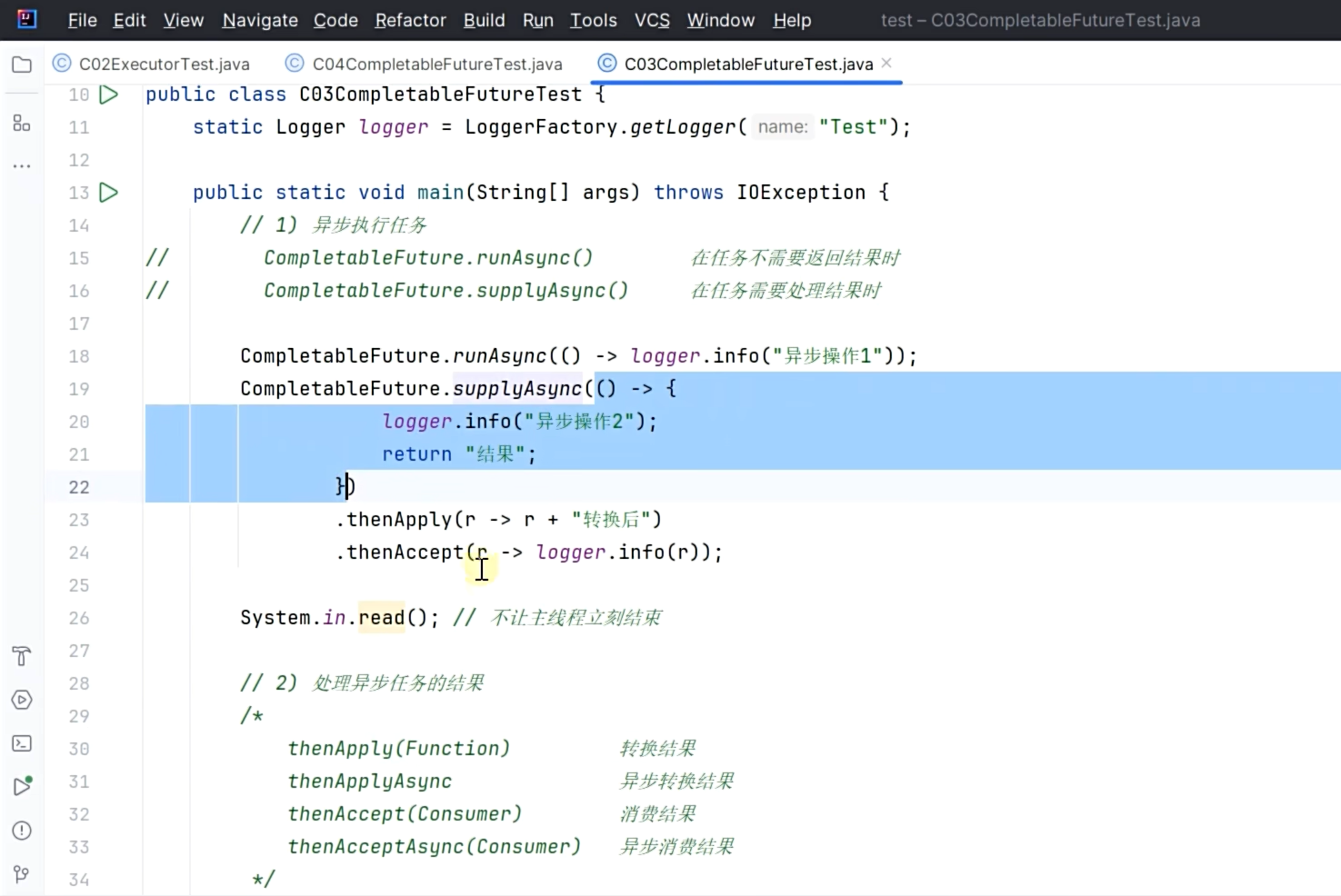Open the Refactor menu
This screenshot has height=896, width=1341.
click(410, 20)
